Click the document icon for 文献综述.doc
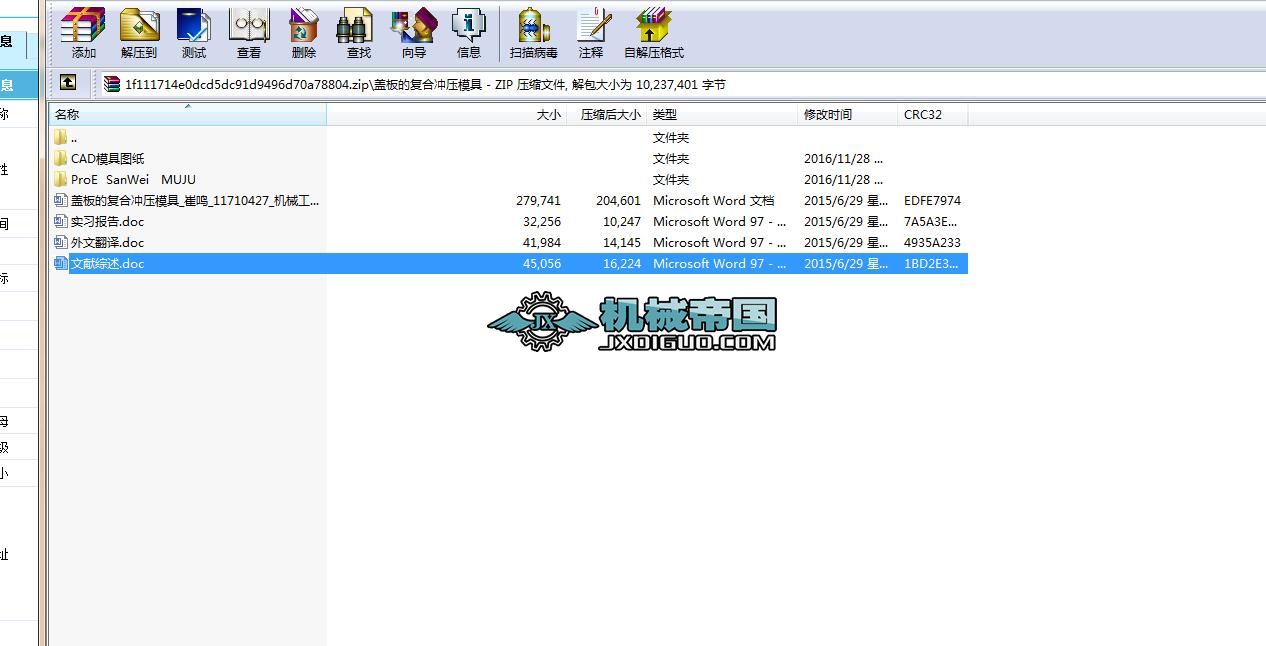The height and width of the screenshot is (646, 1266). 61,263
